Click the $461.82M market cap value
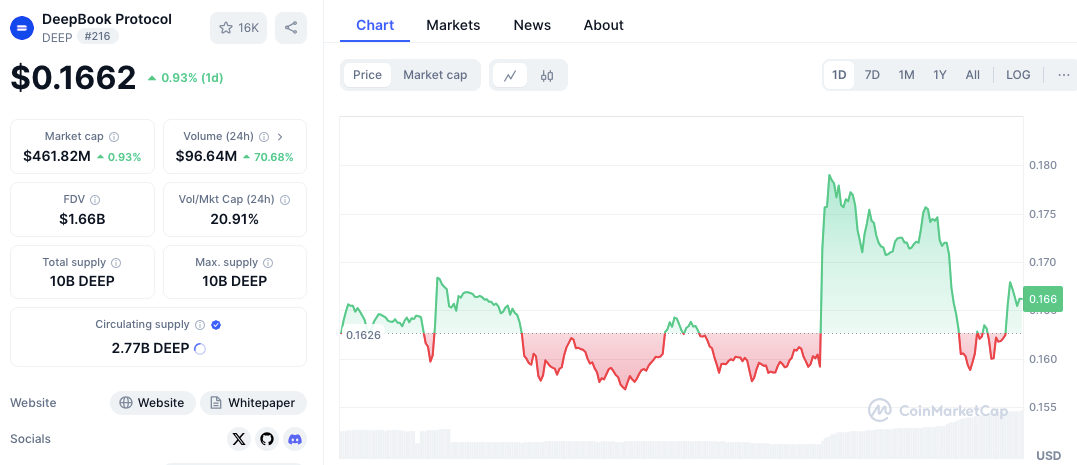Image resolution: width=1077 pixels, height=465 pixels. (57, 157)
